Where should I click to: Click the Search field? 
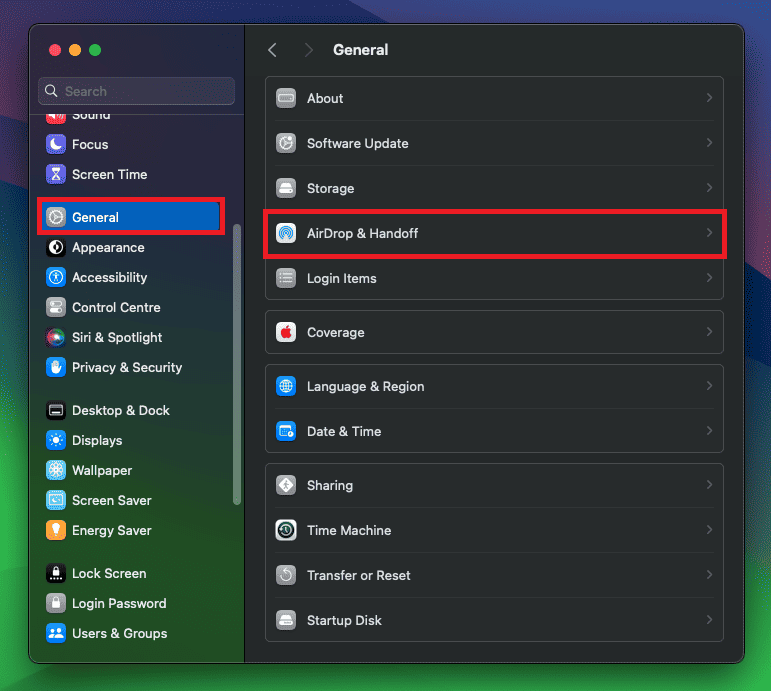click(137, 91)
